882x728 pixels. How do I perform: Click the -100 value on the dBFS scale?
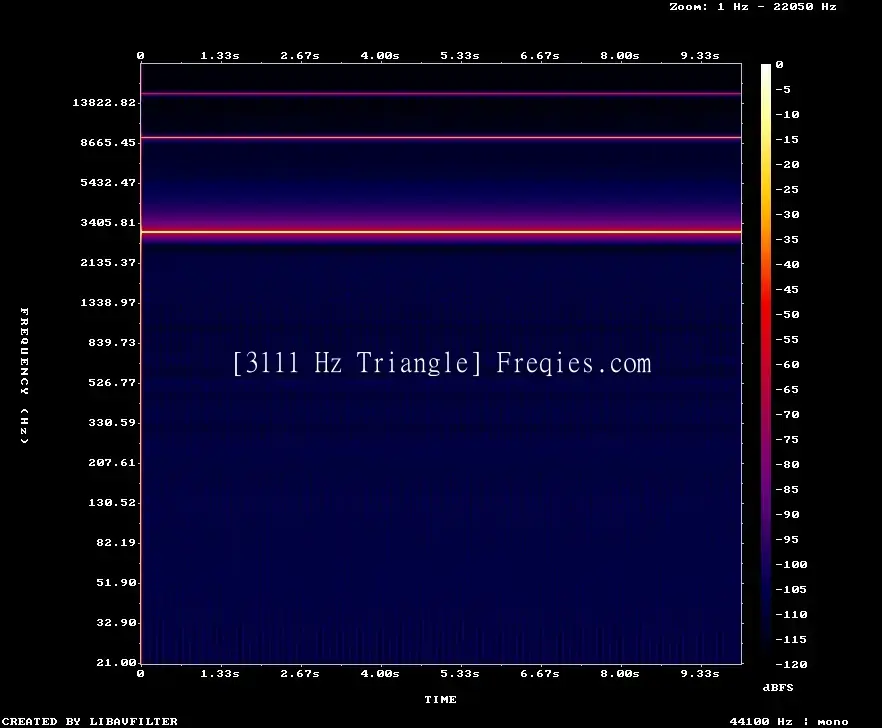pyautogui.click(x=791, y=564)
